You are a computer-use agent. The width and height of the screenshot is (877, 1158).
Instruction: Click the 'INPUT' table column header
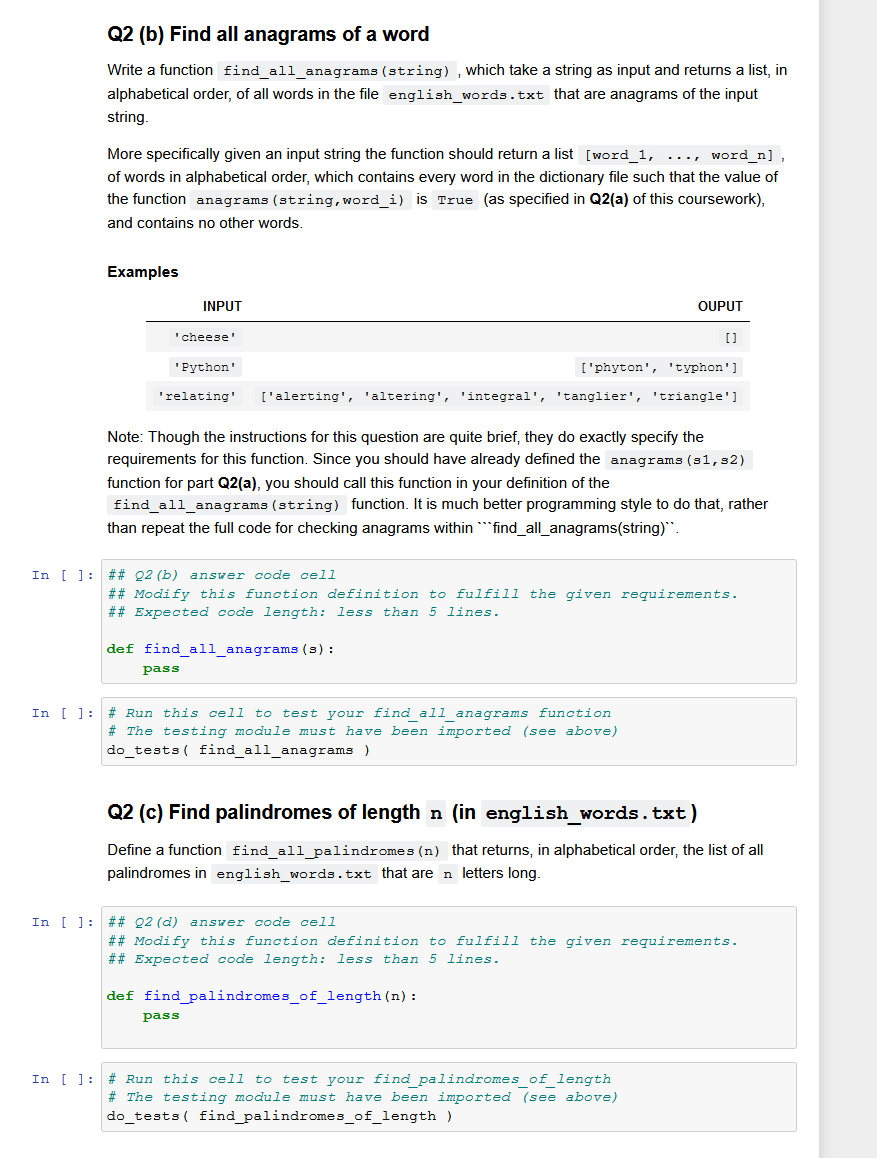222,306
